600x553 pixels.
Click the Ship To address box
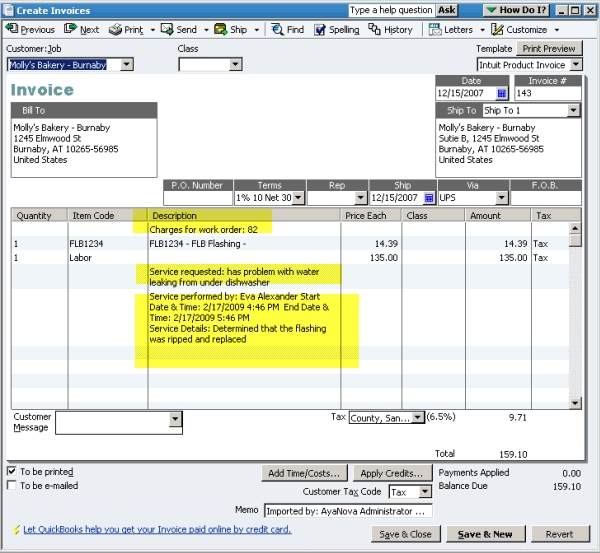[x=508, y=147]
